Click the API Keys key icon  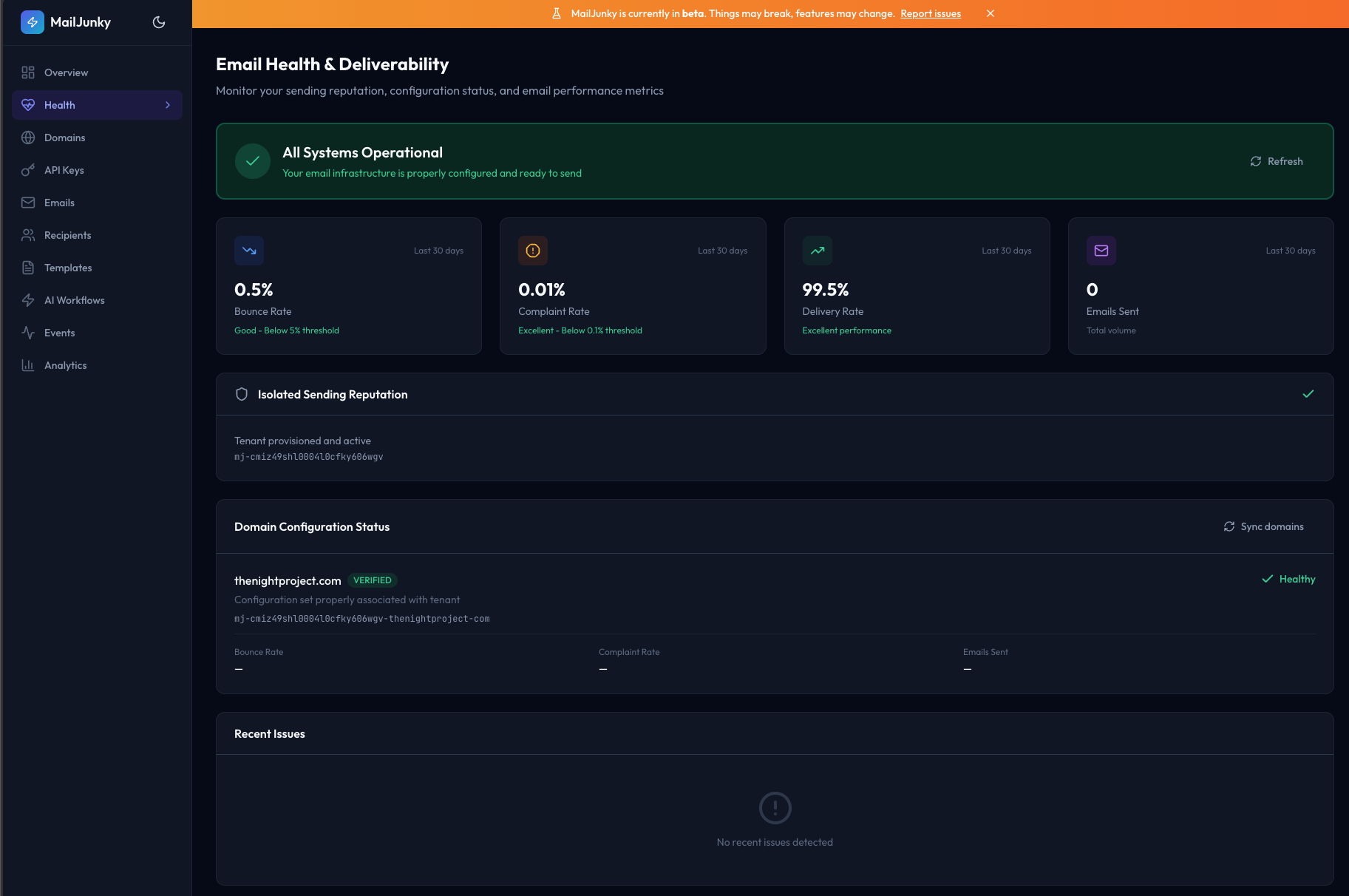coord(28,170)
